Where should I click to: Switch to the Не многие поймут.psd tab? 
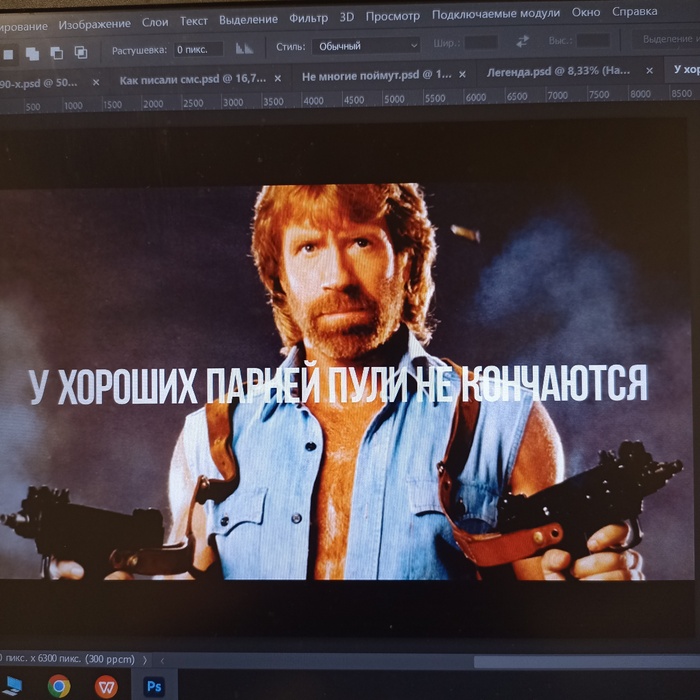click(375, 75)
